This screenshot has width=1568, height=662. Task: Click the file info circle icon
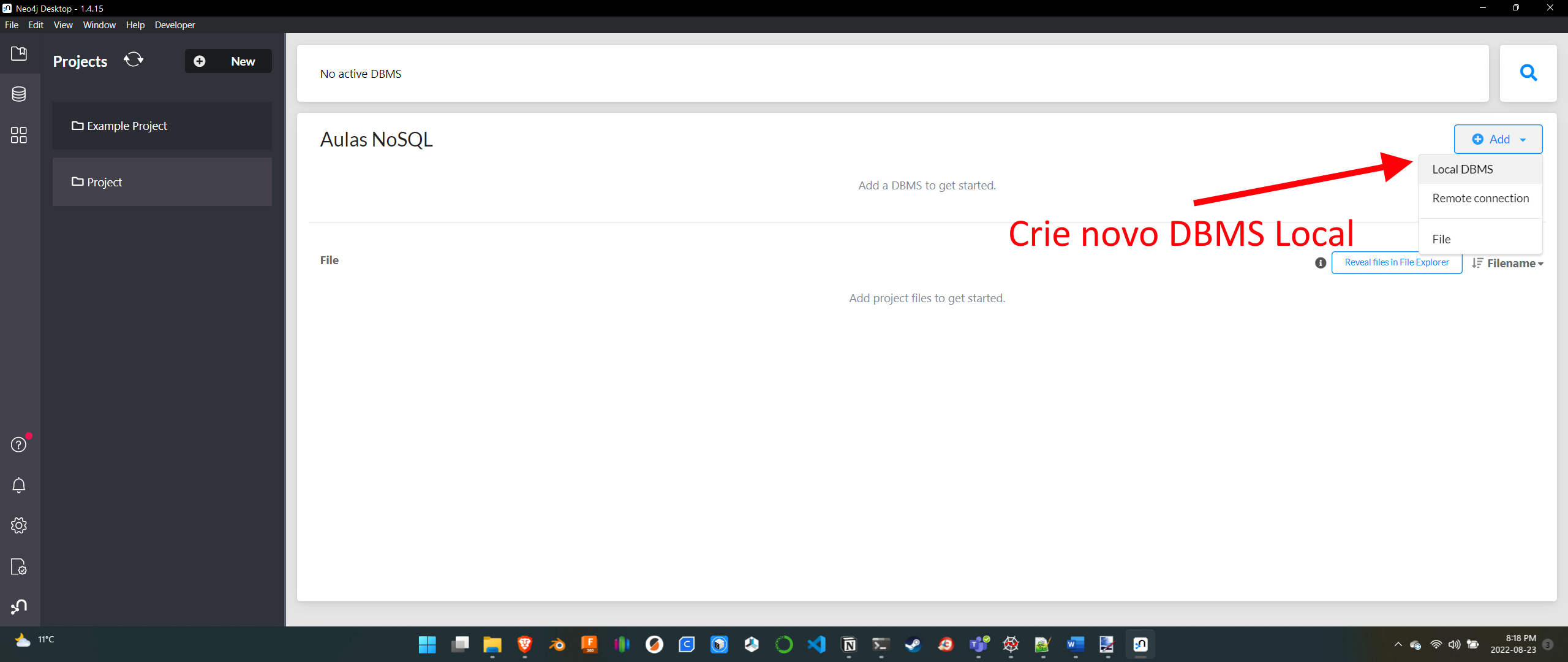(x=1321, y=263)
